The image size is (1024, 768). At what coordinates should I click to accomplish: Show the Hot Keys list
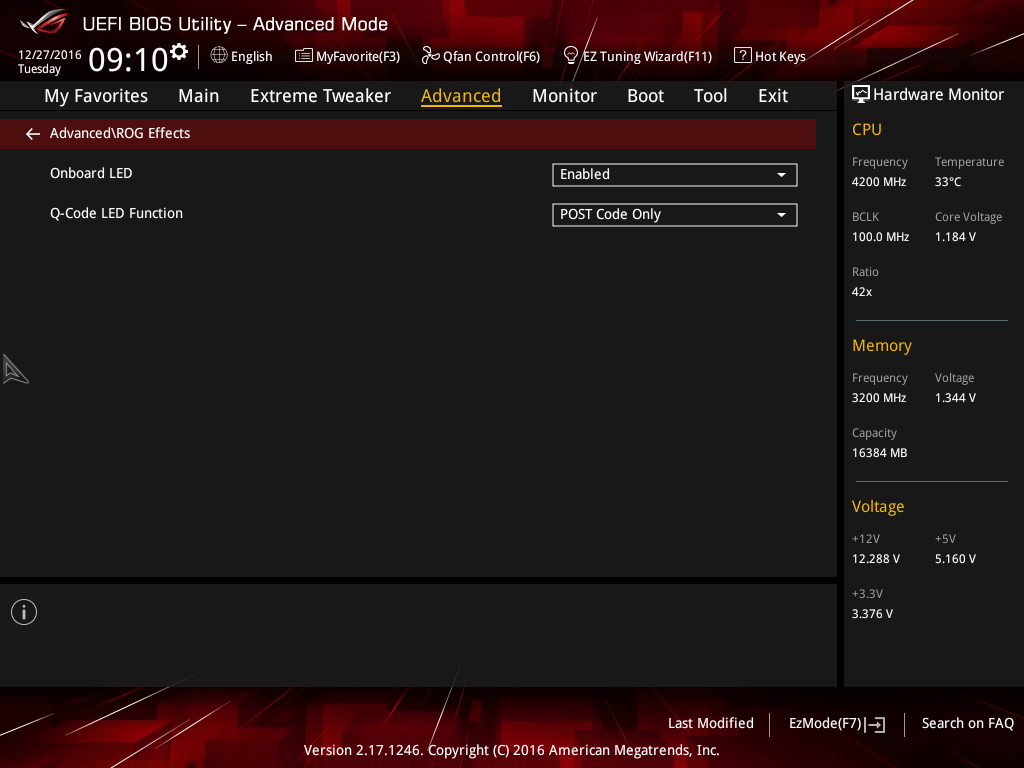tap(780, 57)
